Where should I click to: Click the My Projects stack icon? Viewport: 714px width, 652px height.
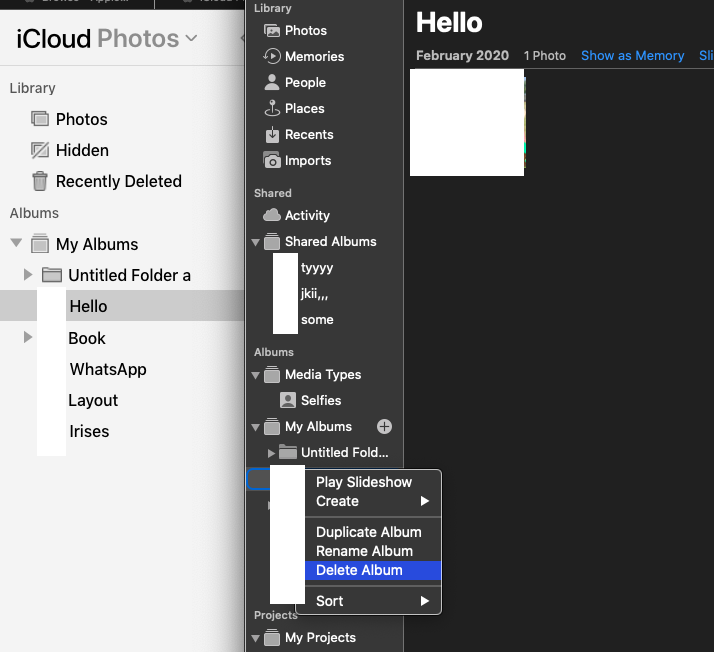(x=272, y=637)
